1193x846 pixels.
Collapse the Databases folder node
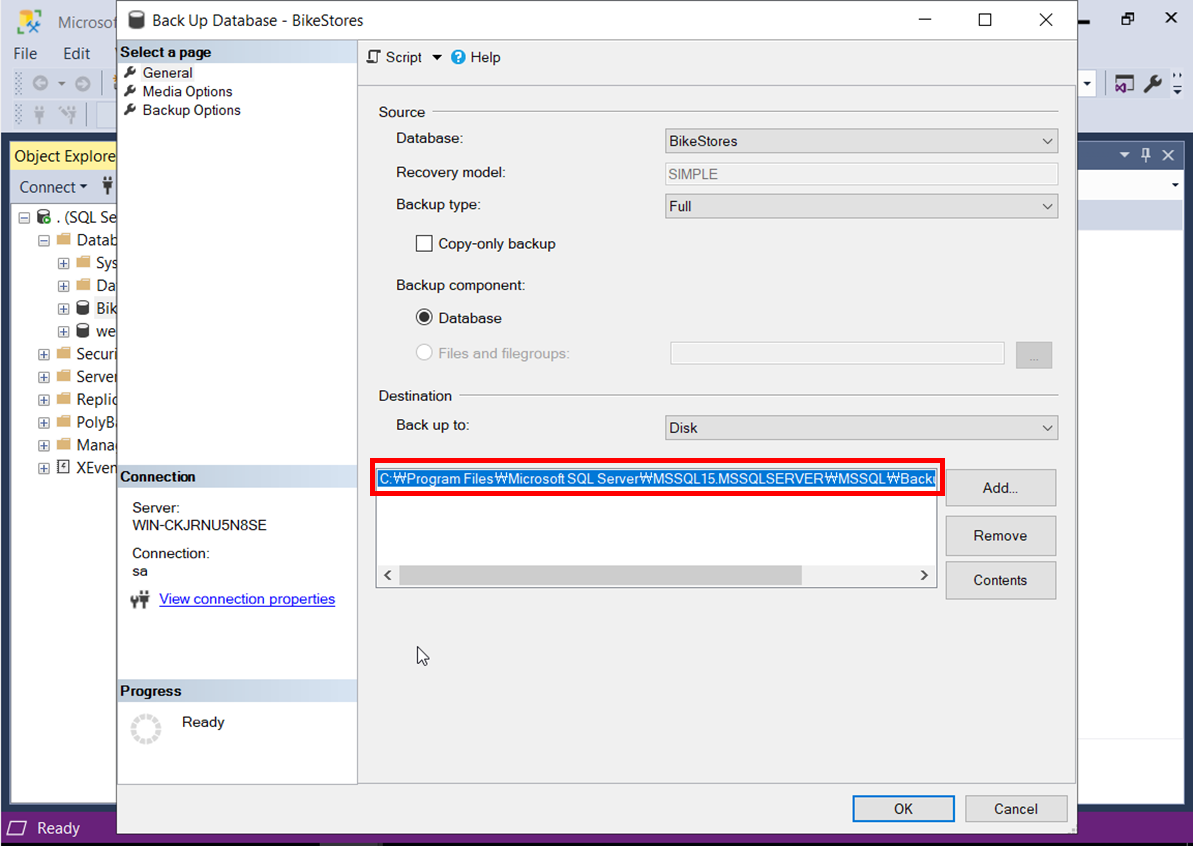click(x=44, y=240)
